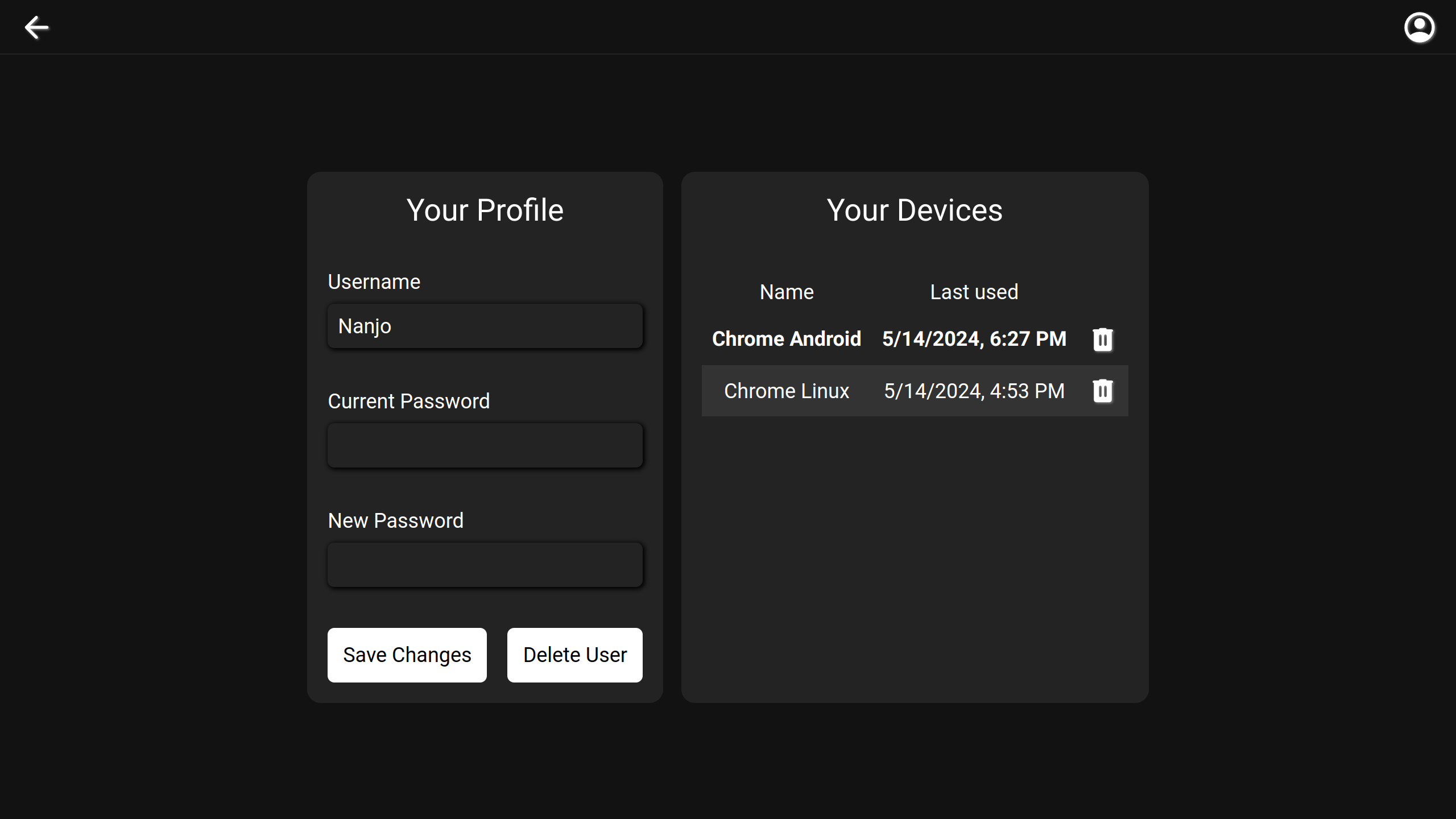
Task: Click the Your Profile heading
Action: tap(485, 210)
